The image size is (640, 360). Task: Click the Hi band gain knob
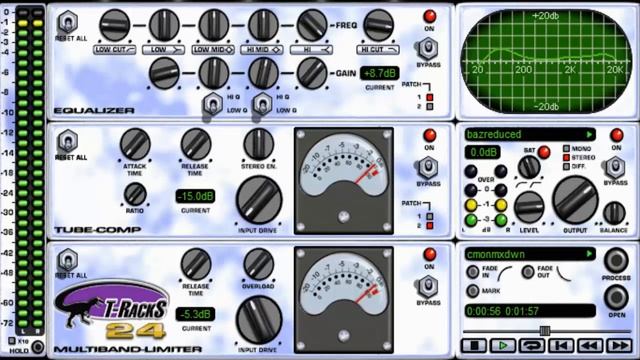312,73
